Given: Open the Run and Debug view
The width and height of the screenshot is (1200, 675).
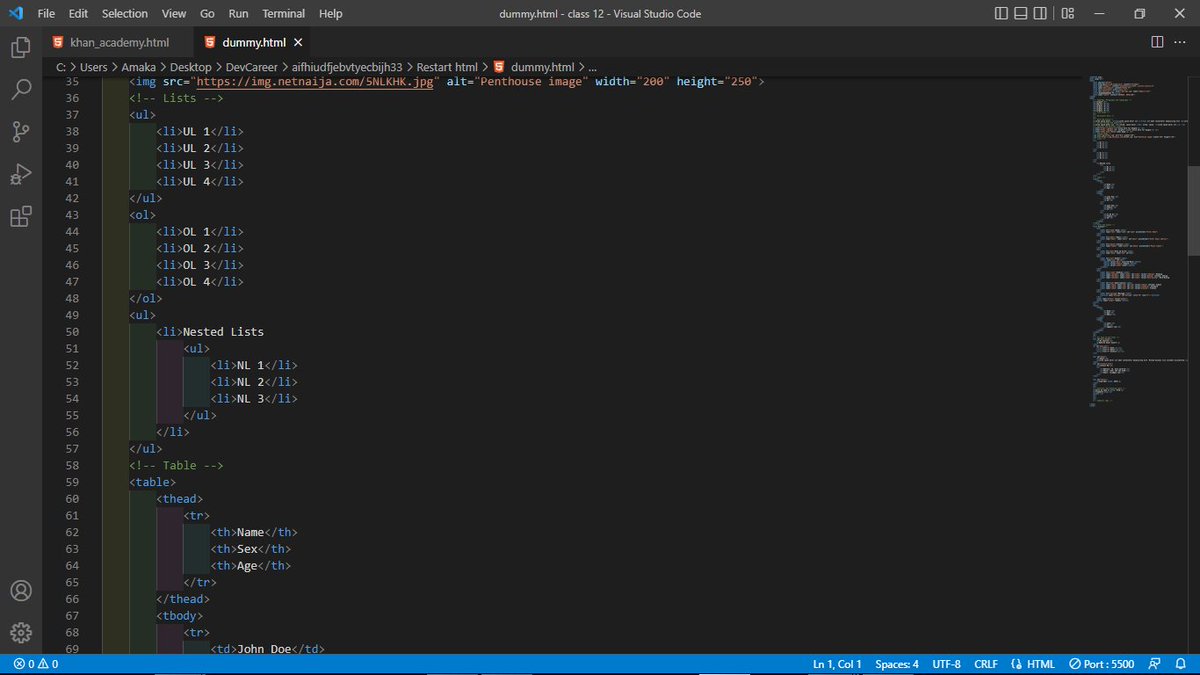Looking at the screenshot, I should pos(21,175).
